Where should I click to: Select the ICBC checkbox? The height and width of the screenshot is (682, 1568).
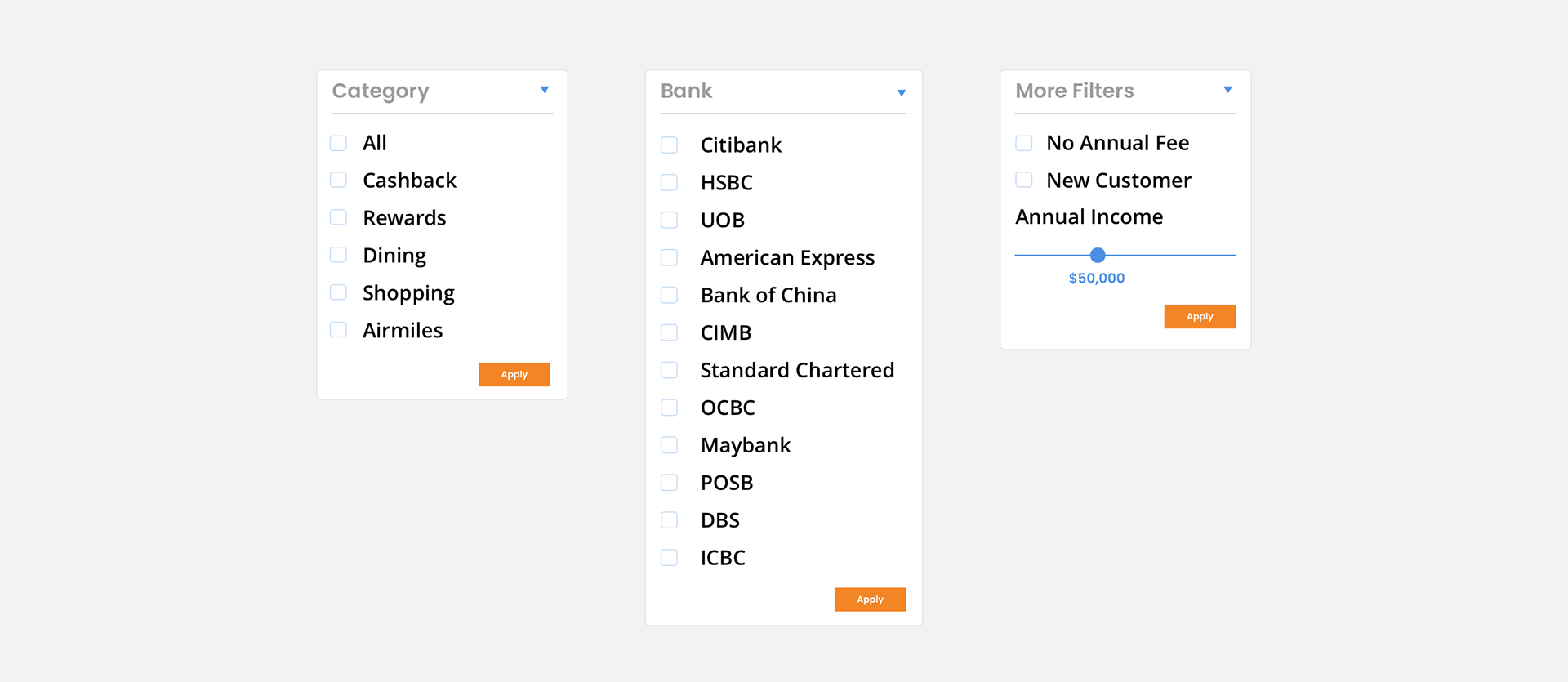click(x=669, y=558)
